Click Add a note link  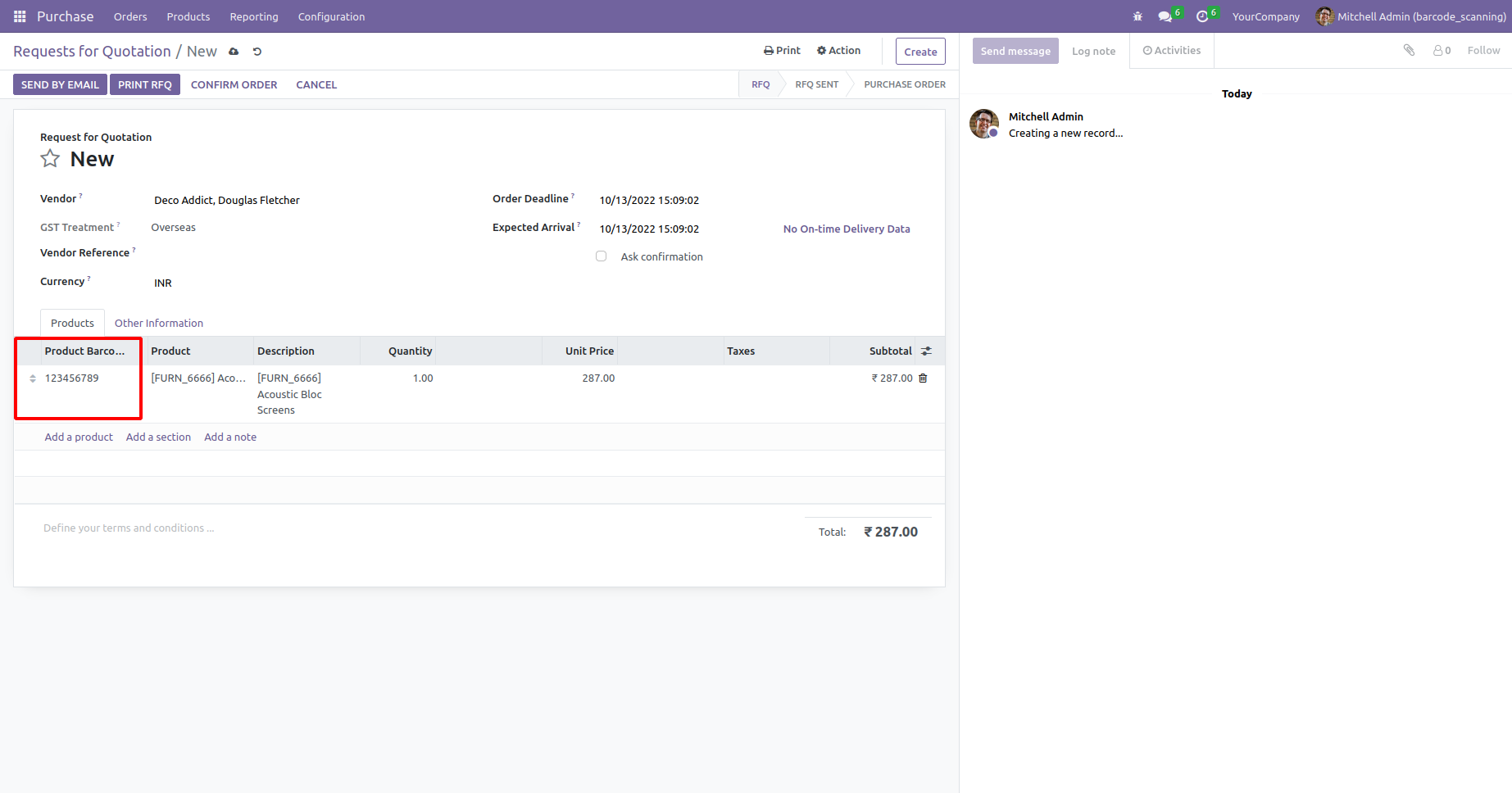click(x=230, y=437)
